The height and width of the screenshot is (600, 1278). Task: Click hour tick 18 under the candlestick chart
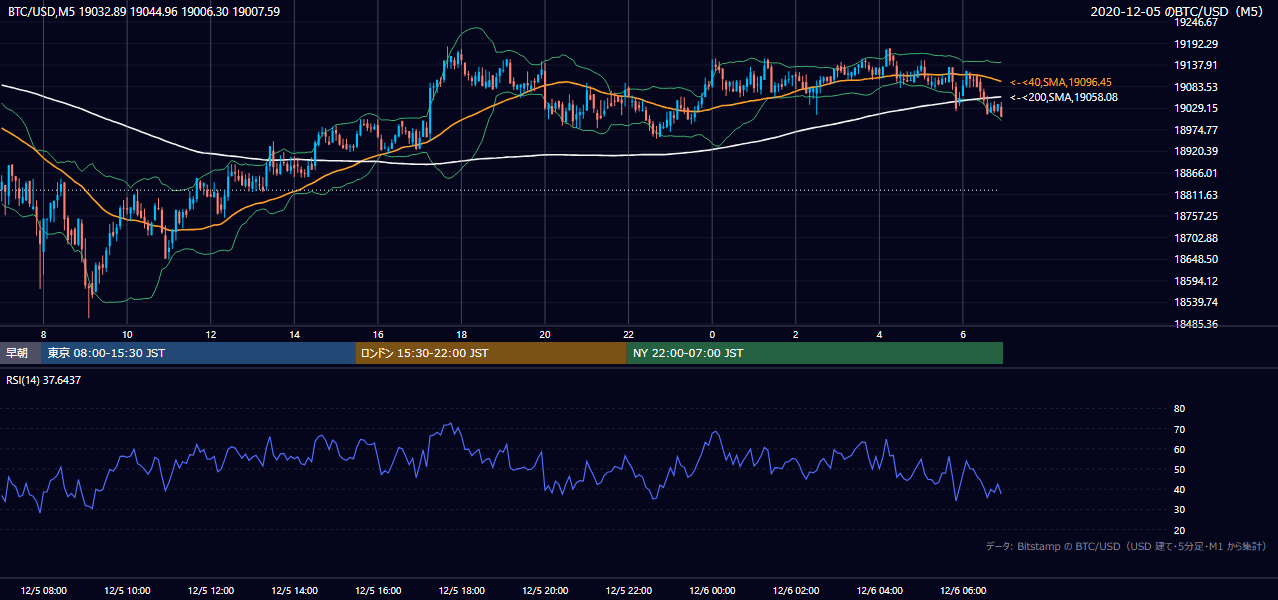click(x=461, y=334)
